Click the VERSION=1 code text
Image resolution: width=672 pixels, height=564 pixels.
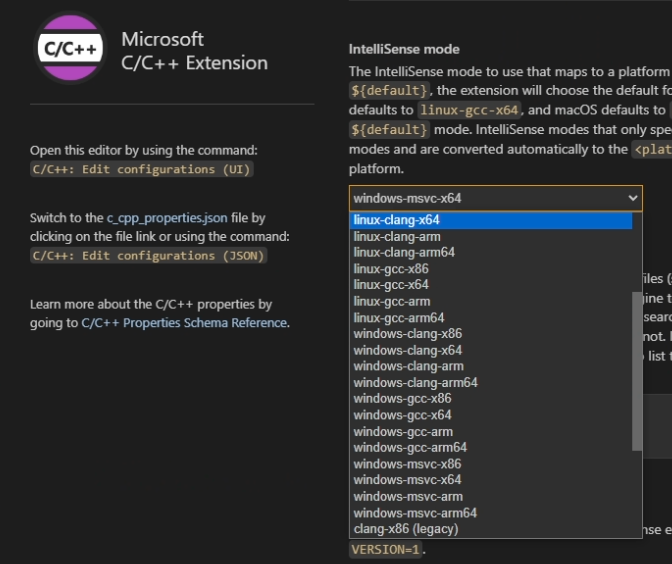(386, 549)
